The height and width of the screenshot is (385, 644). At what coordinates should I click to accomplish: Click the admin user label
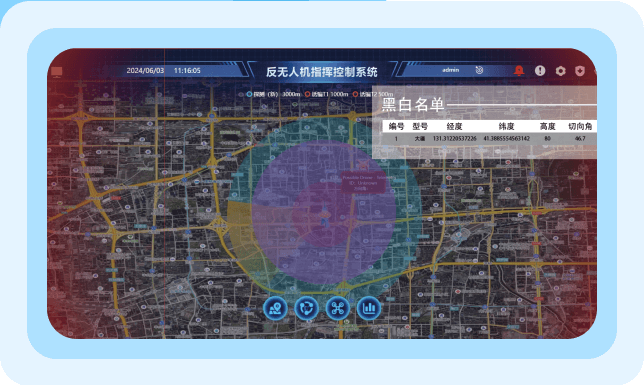click(x=451, y=70)
